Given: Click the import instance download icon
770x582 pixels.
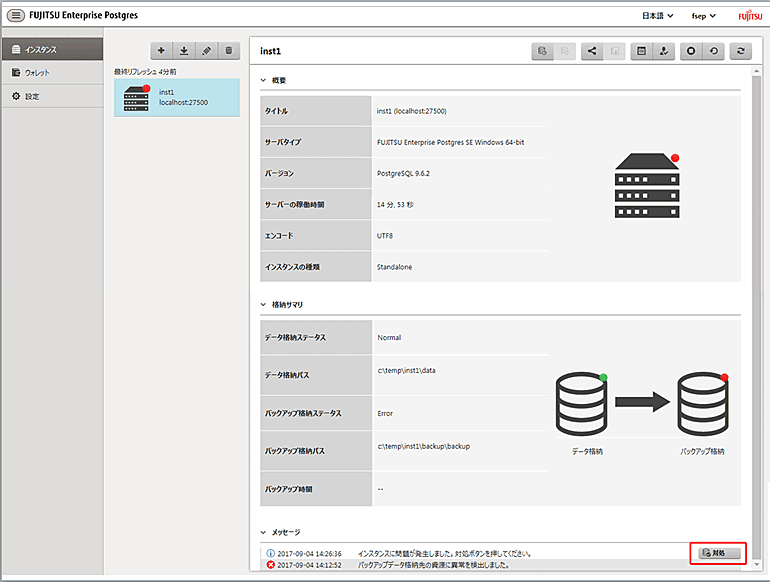Looking at the screenshot, I should click(x=184, y=51).
